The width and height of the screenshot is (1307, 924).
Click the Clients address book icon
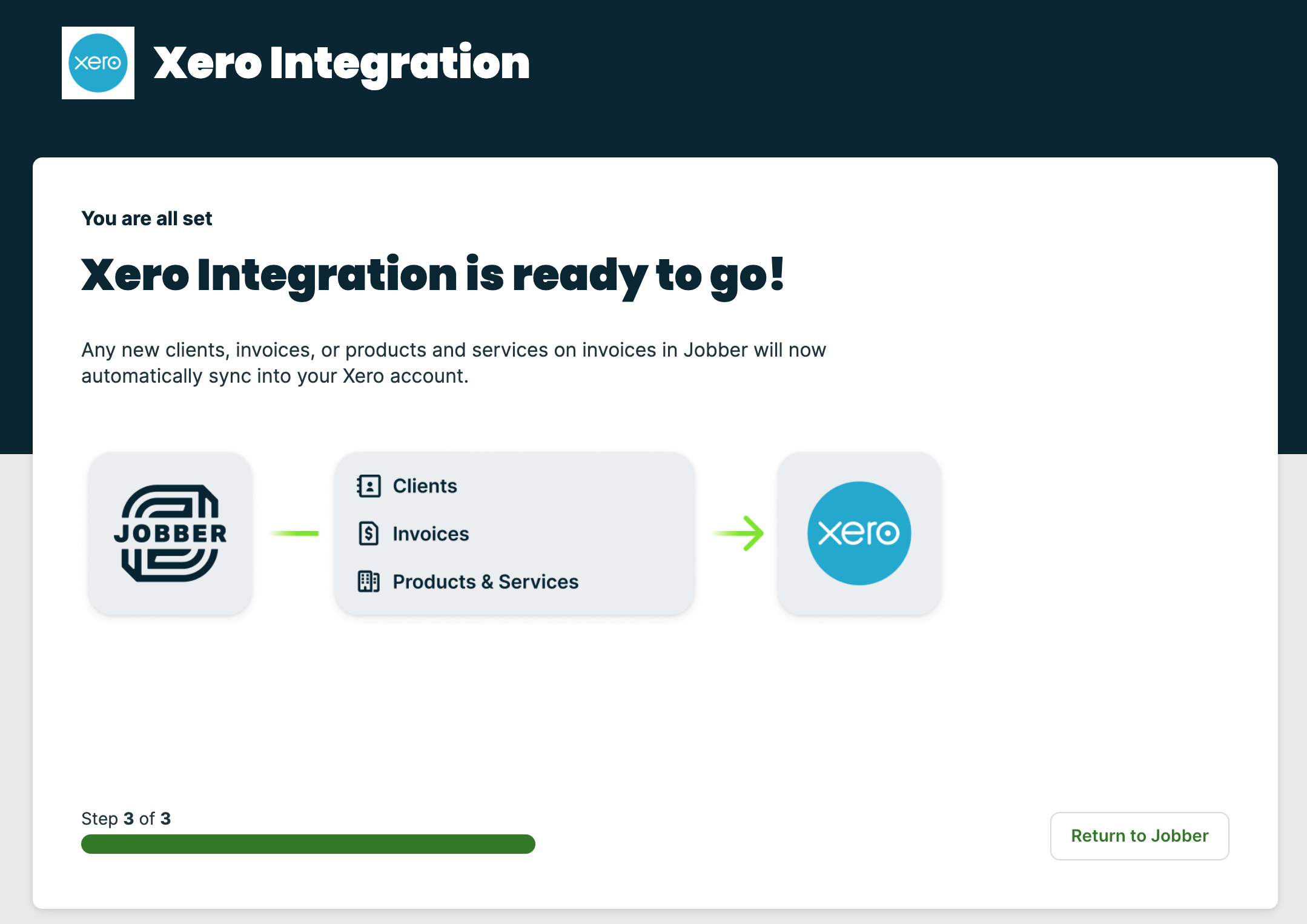[369, 486]
